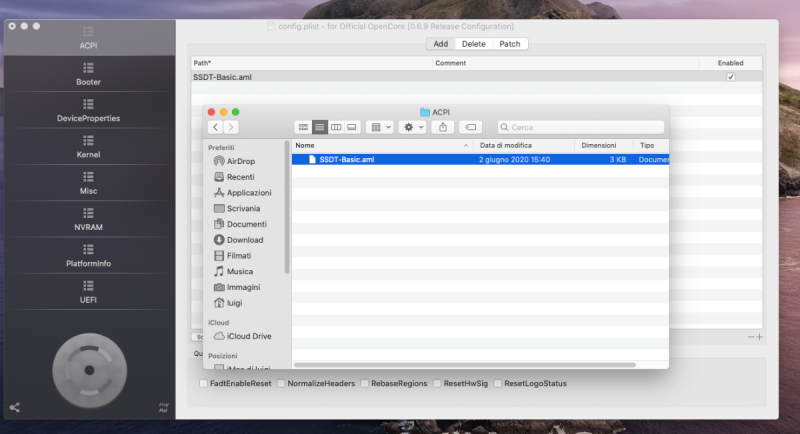Screen dimensions: 800x434
Task: Tick the ResetLogoStatus checkbox
Action: pos(498,383)
